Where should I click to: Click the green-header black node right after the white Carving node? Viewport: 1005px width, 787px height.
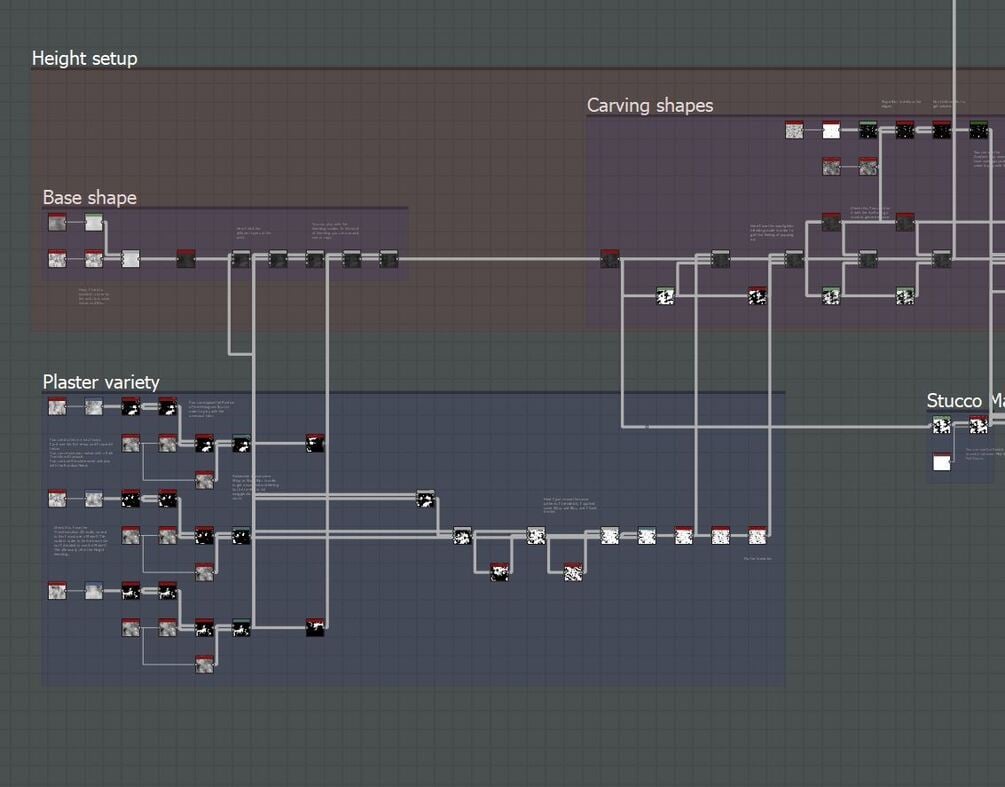868,130
